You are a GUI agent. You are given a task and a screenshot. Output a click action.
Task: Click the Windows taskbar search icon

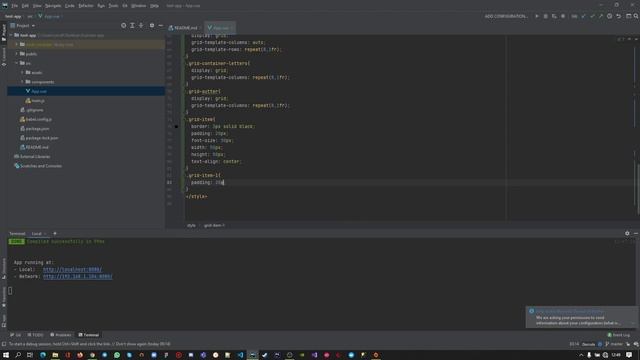(x=18, y=355)
